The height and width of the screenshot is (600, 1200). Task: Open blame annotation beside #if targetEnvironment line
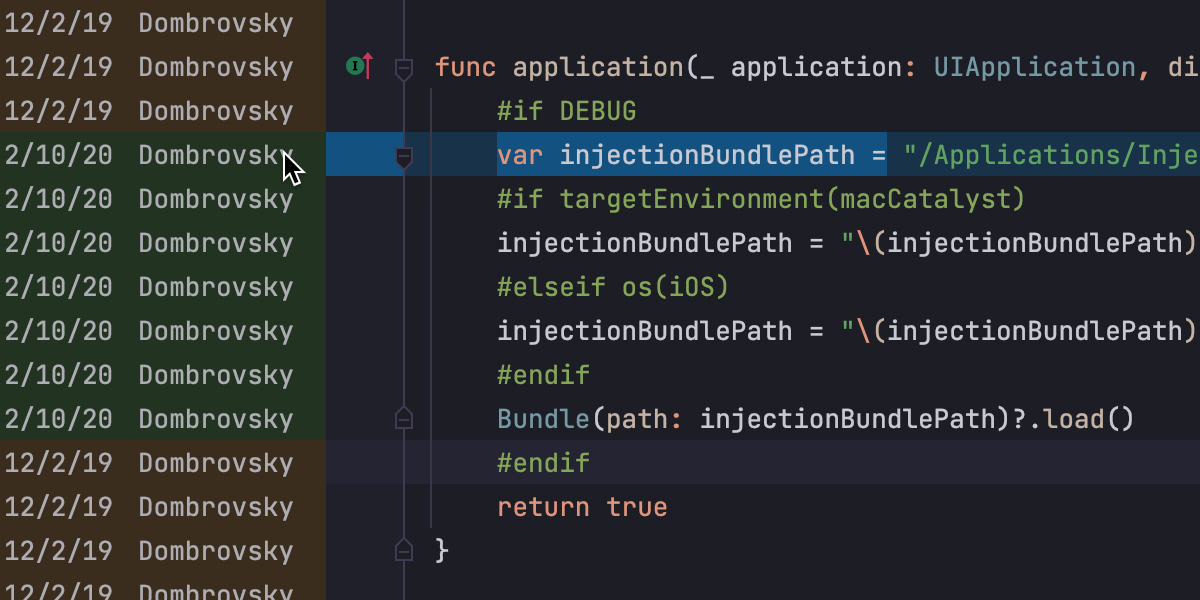point(150,199)
